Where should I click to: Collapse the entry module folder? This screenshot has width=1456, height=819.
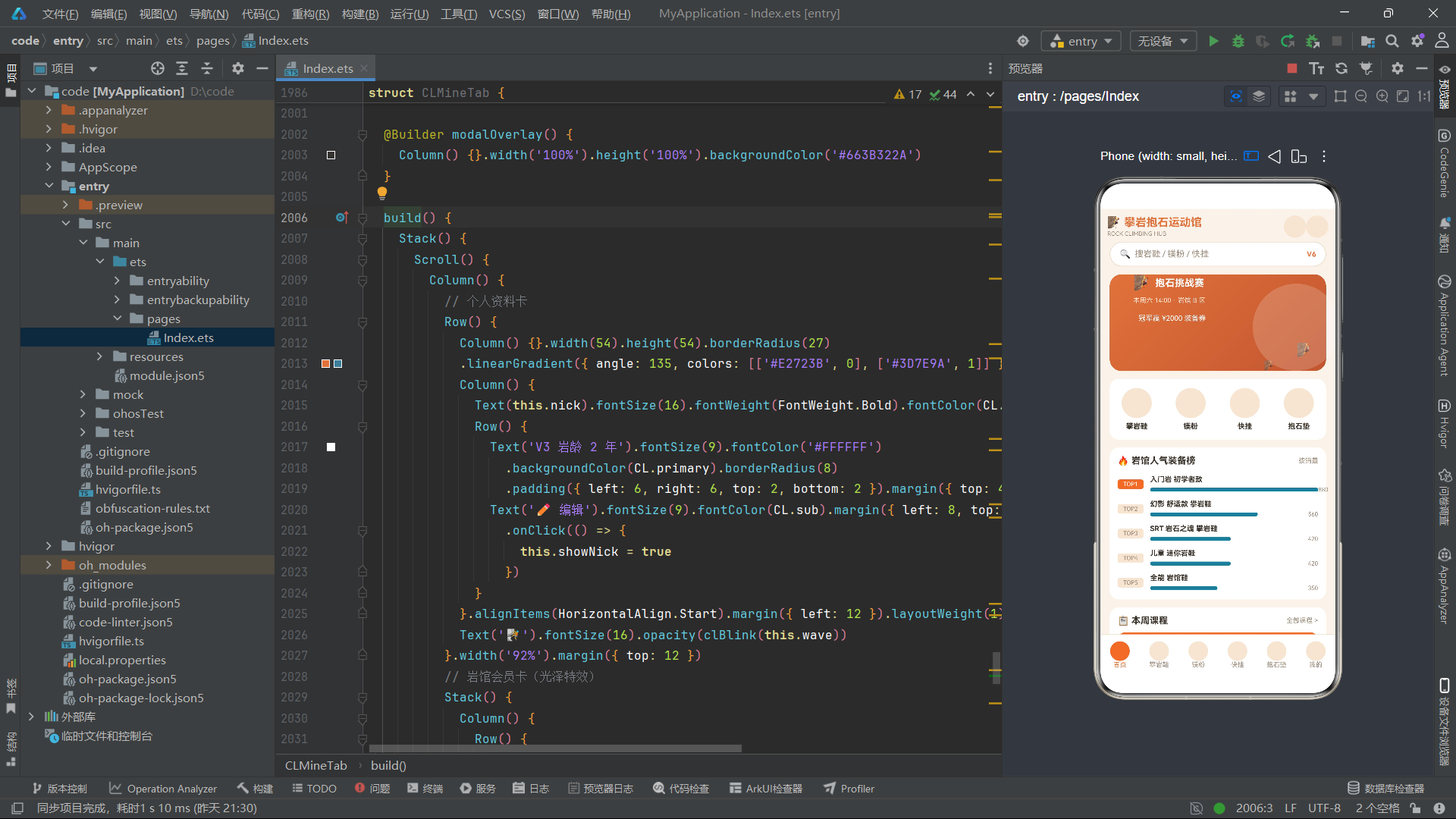point(49,186)
